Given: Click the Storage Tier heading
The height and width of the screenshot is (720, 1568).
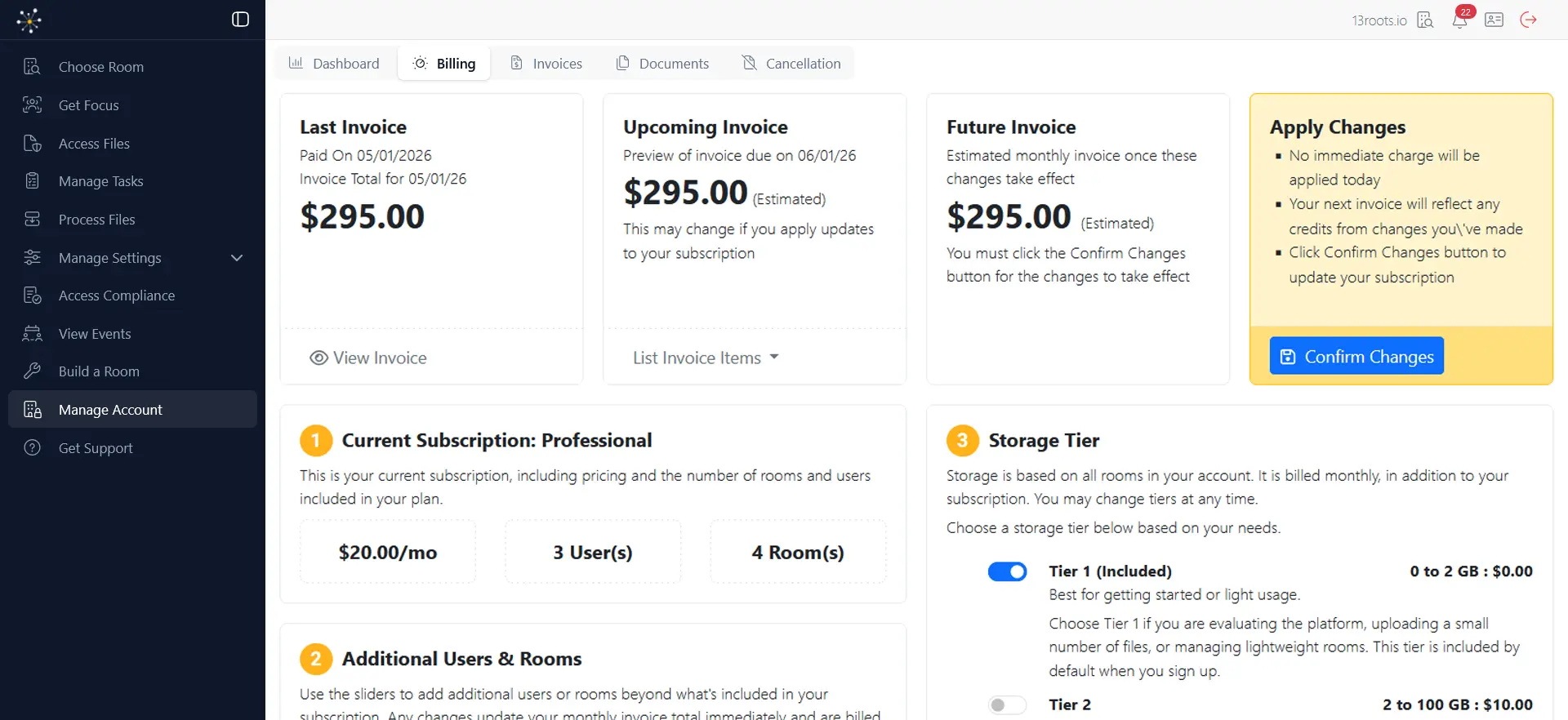Looking at the screenshot, I should tap(1044, 440).
